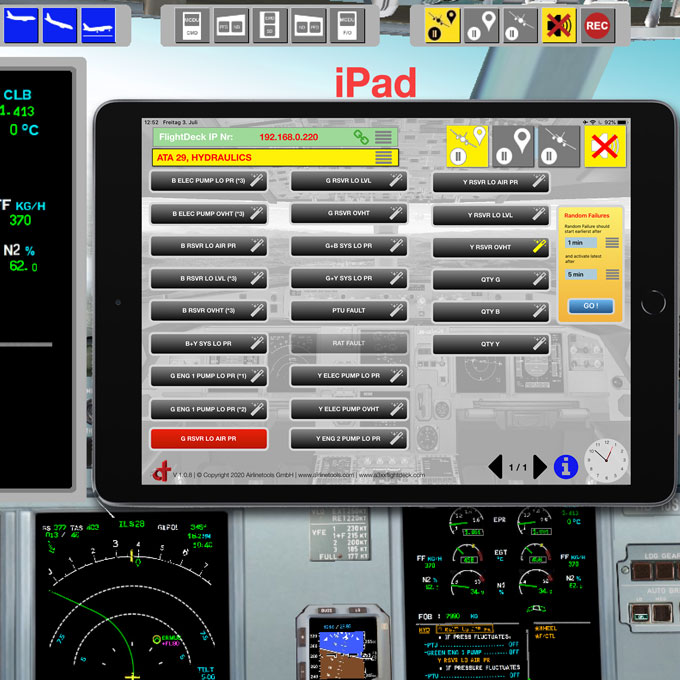The height and width of the screenshot is (680, 680).
Task: Click the QTY G failure button
Action: (490, 280)
